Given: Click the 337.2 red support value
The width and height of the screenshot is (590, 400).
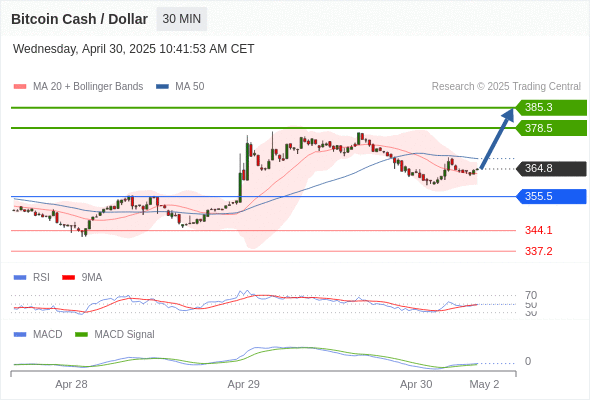Looking at the screenshot, I should (538, 251).
